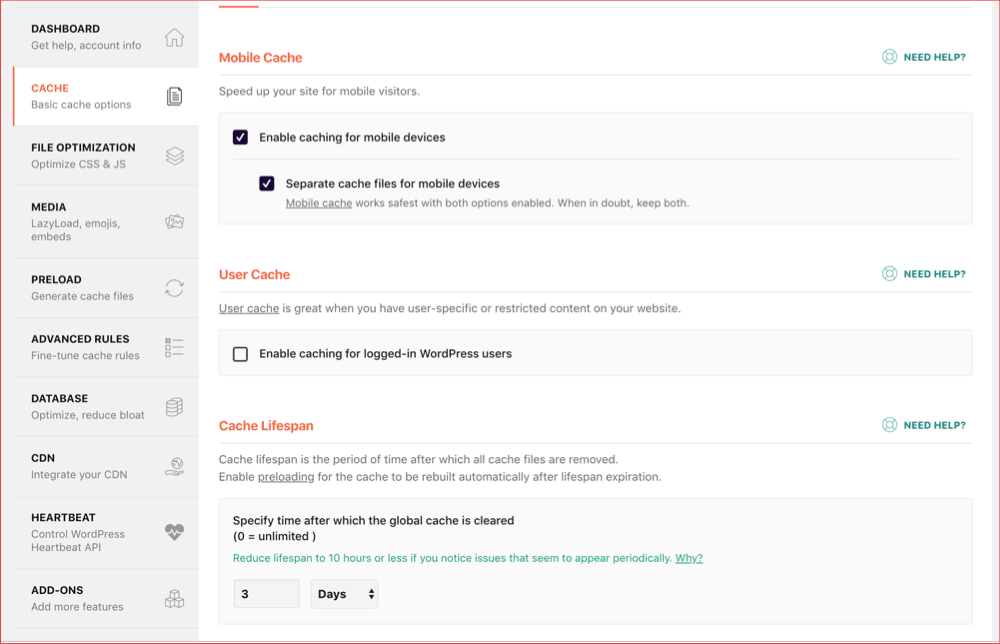Open the Days time unit dropdown
Viewport: 1000px width, 644px height.
point(344,594)
